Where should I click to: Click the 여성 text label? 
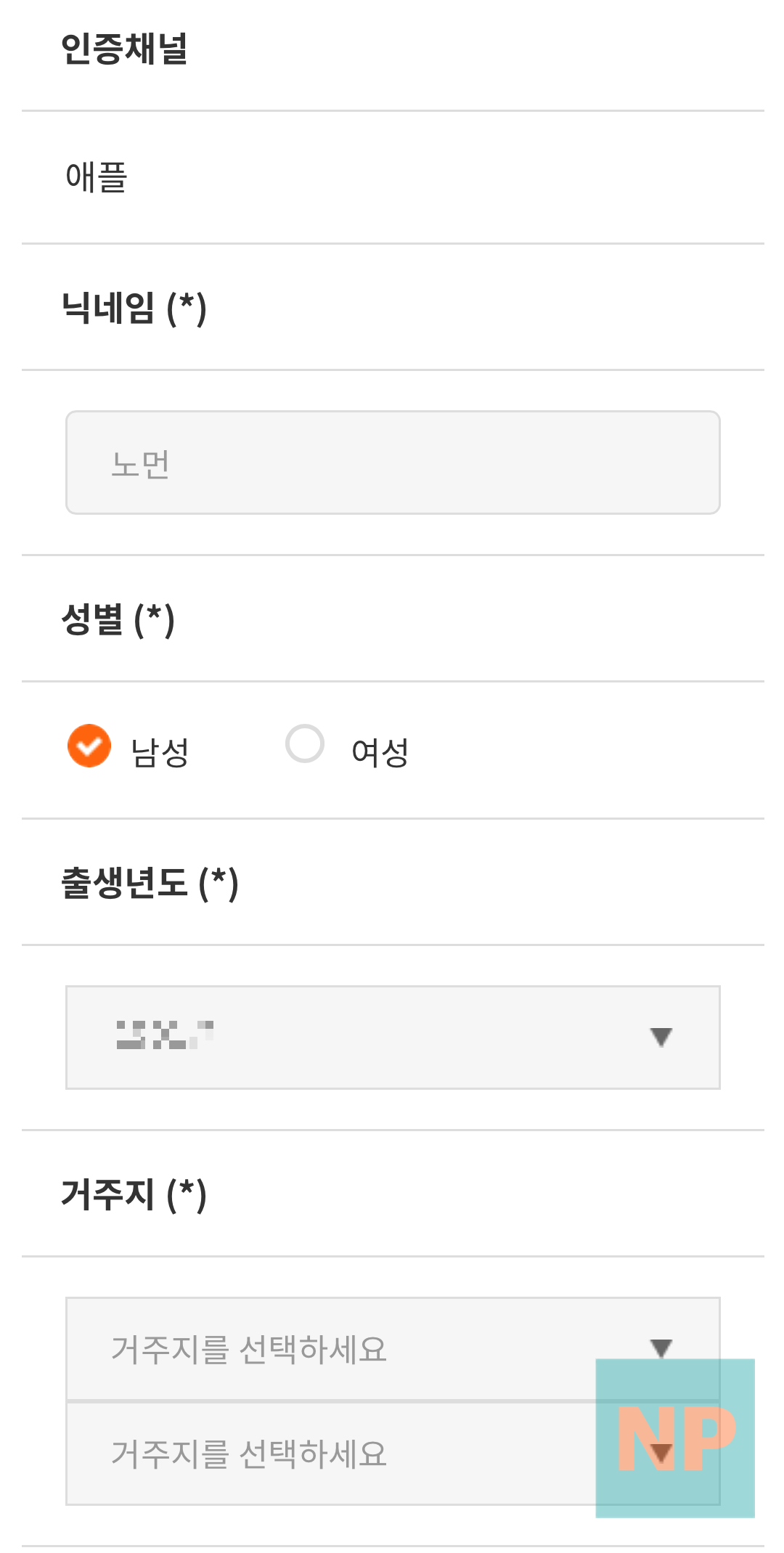pyautogui.click(x=378, y=754)
